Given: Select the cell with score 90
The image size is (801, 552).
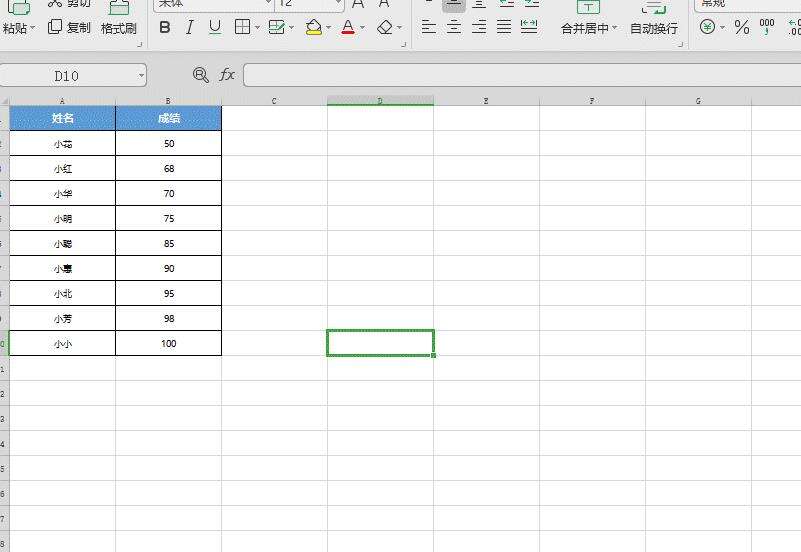Looking at the screenshot, I should point(169,269).
